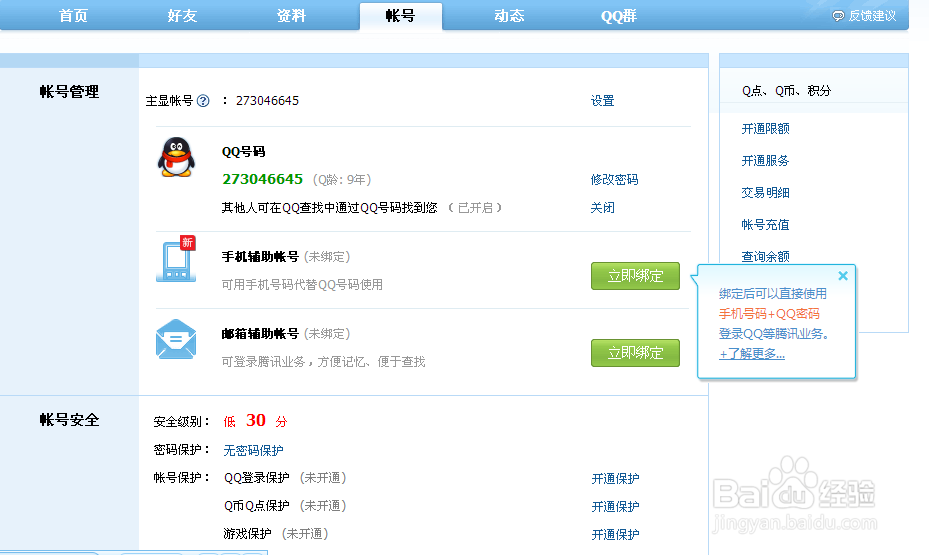Click the email envelope auxiliary account icon

point(176,339)
